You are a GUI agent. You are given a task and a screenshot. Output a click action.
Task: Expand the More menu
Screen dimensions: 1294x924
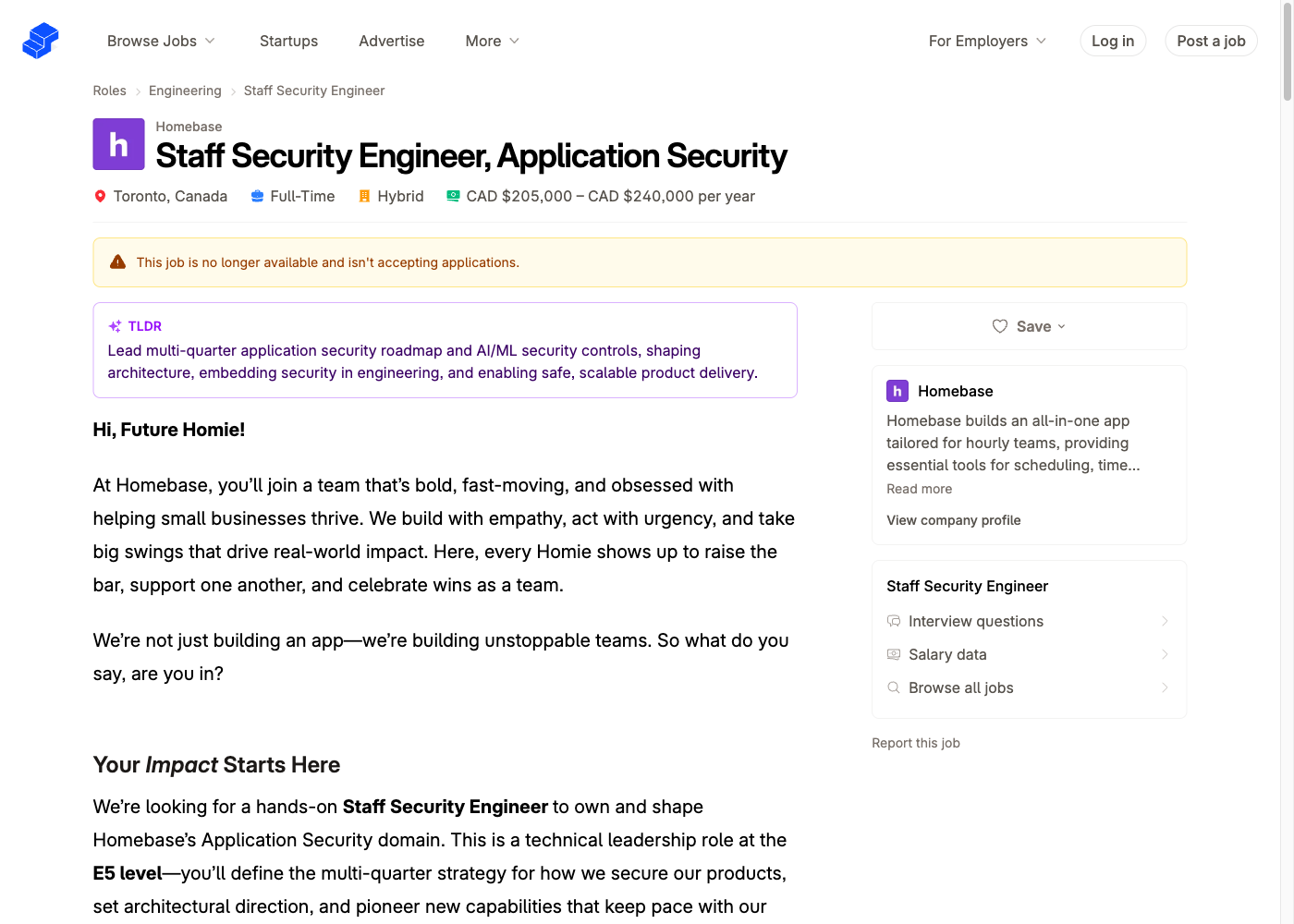point(493,41)
